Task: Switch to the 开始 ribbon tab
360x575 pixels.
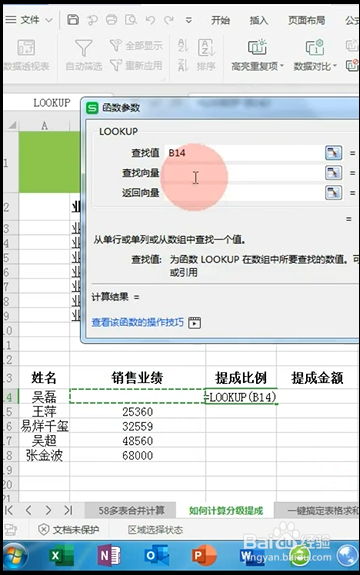Action: coord(220,20)
